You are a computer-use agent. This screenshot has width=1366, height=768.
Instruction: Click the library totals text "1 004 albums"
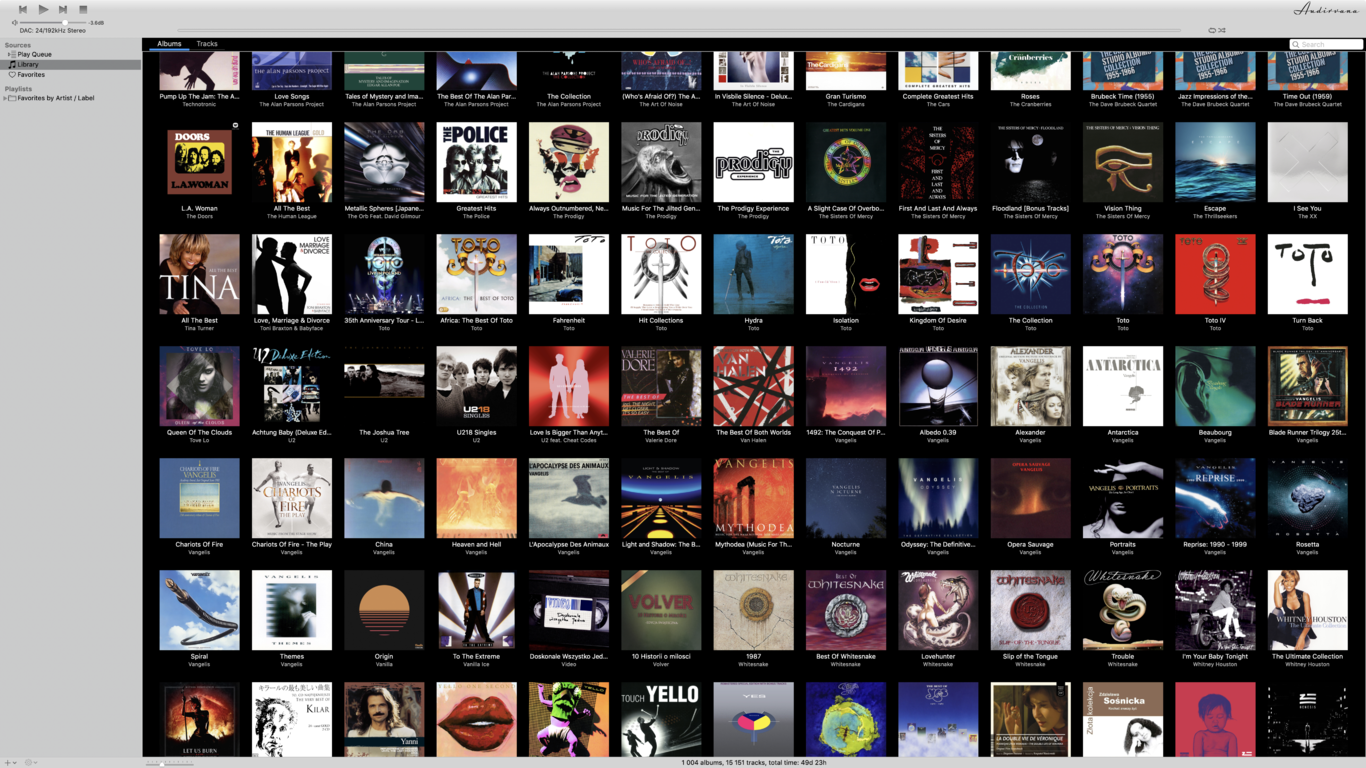[704, 763]
